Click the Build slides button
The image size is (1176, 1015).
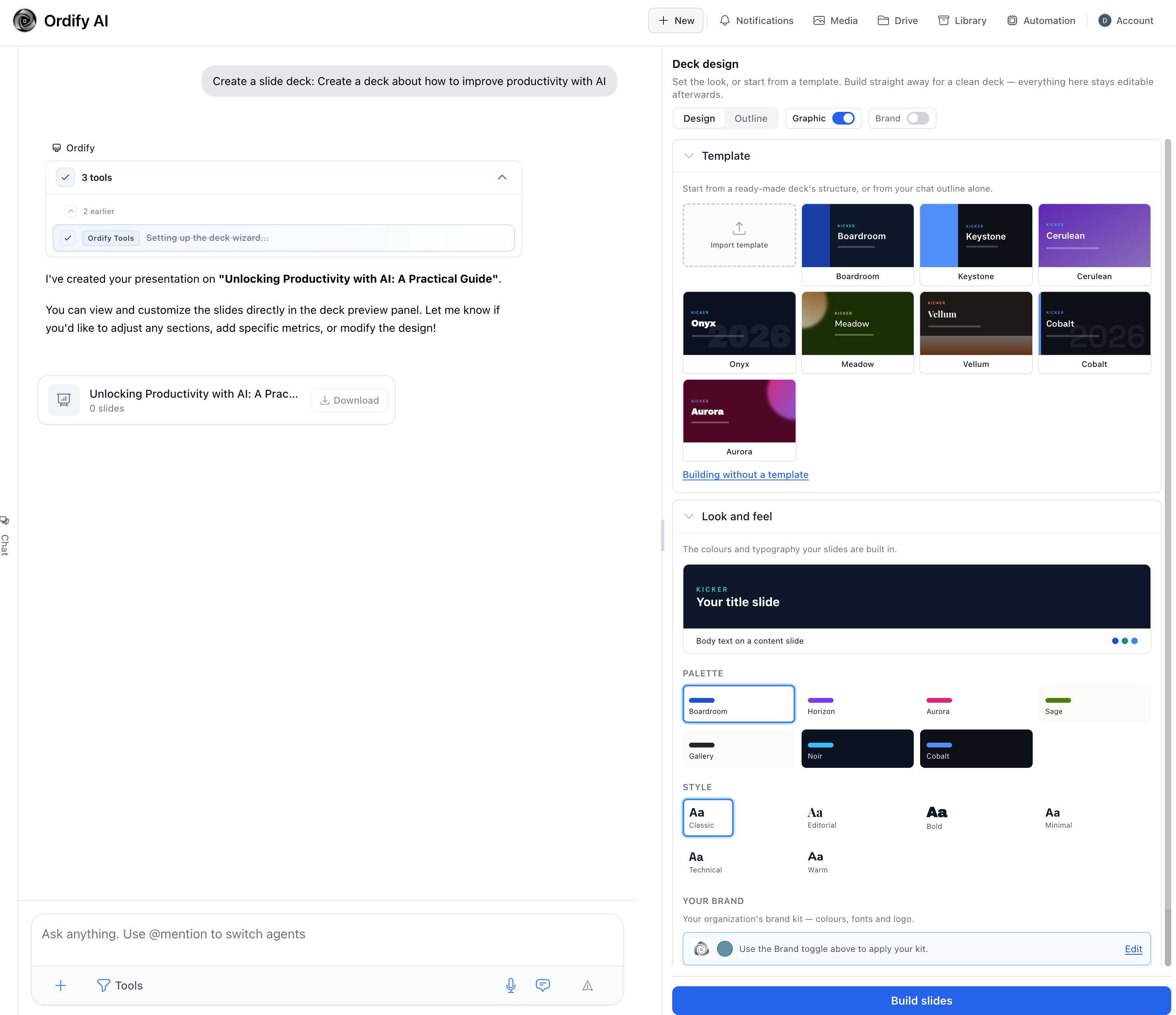[921, 1000]
